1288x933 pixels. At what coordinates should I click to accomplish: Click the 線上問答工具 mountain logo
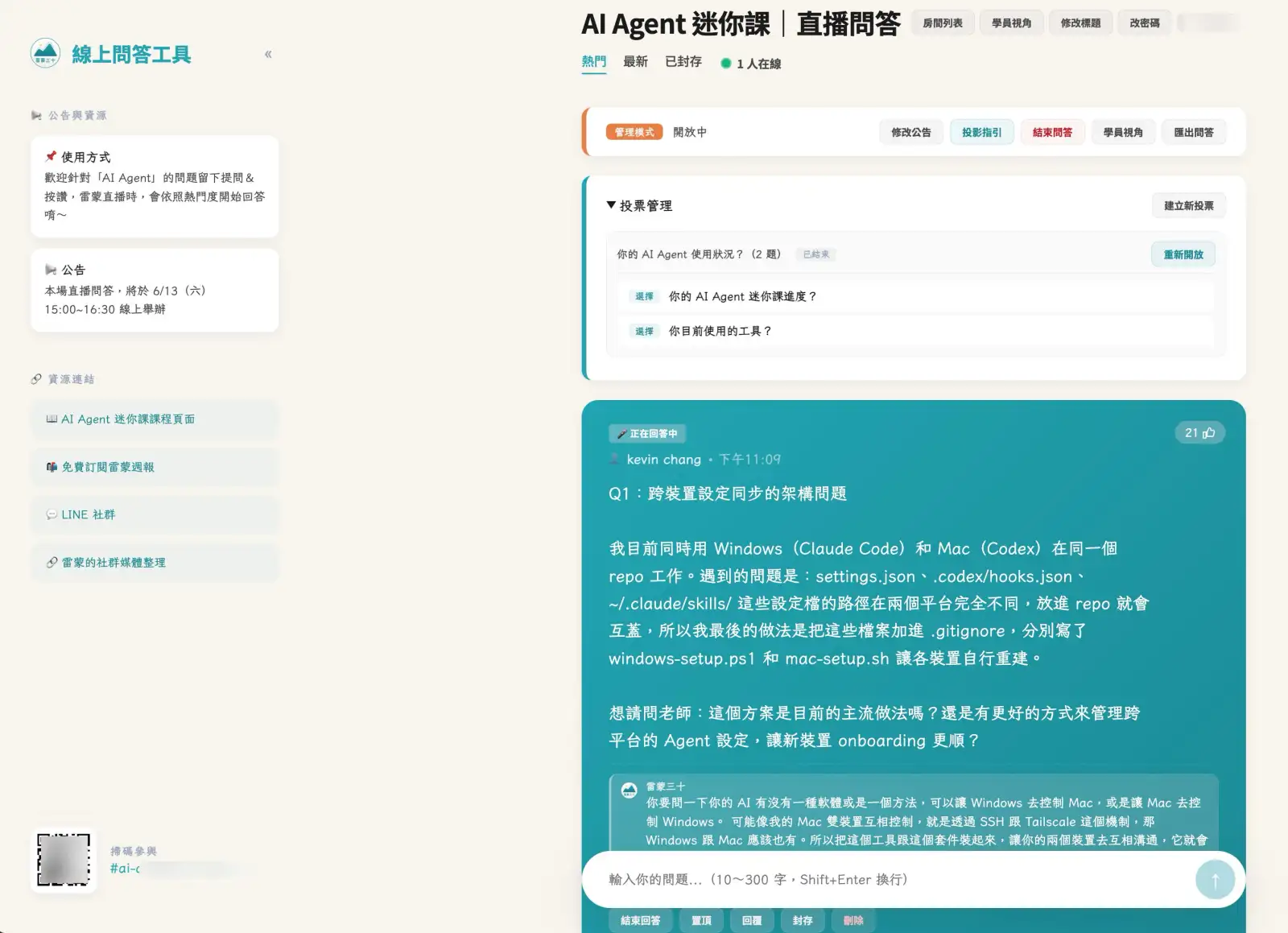(45, 53)
